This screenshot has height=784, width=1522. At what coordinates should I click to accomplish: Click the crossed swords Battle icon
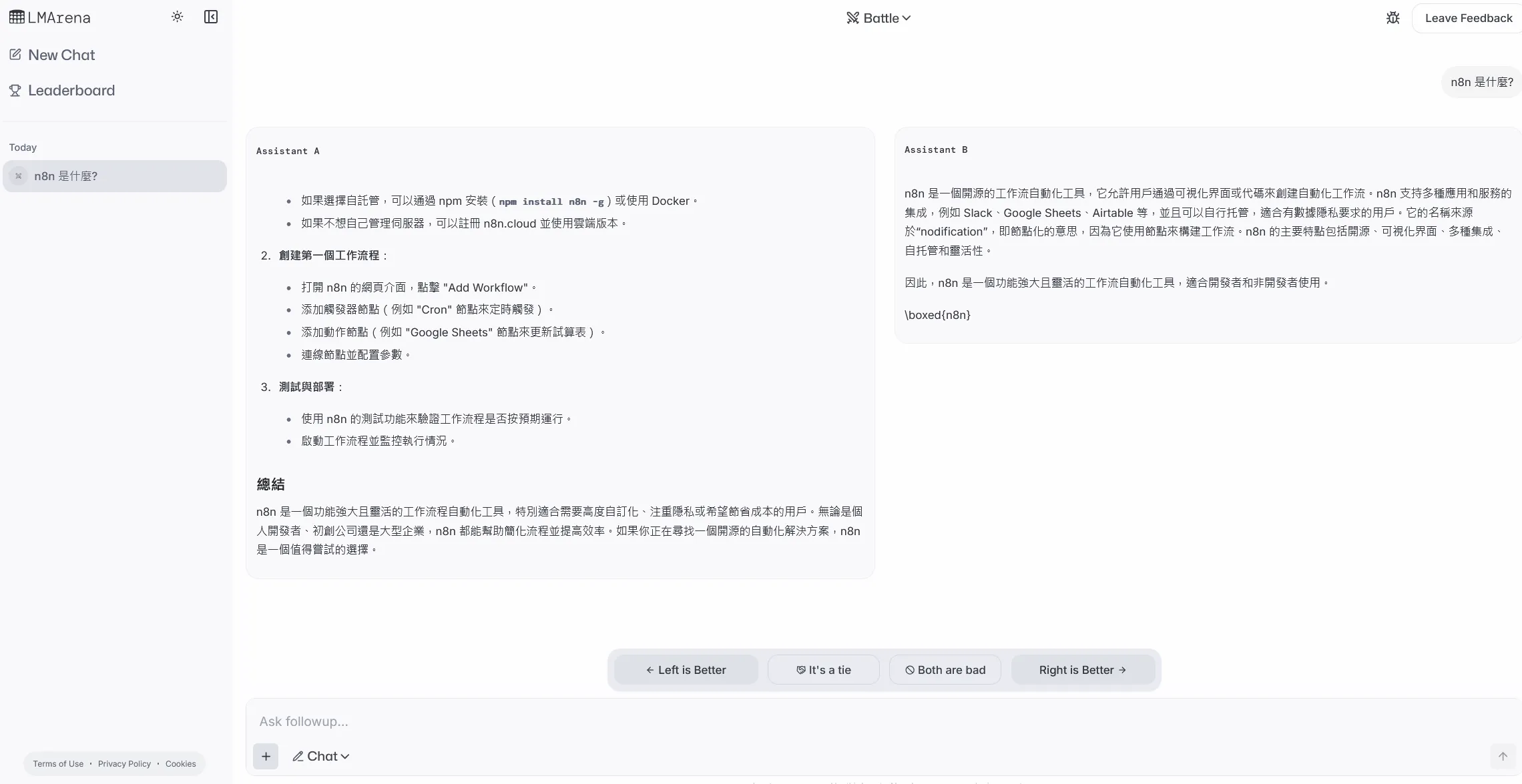point(852,18)
